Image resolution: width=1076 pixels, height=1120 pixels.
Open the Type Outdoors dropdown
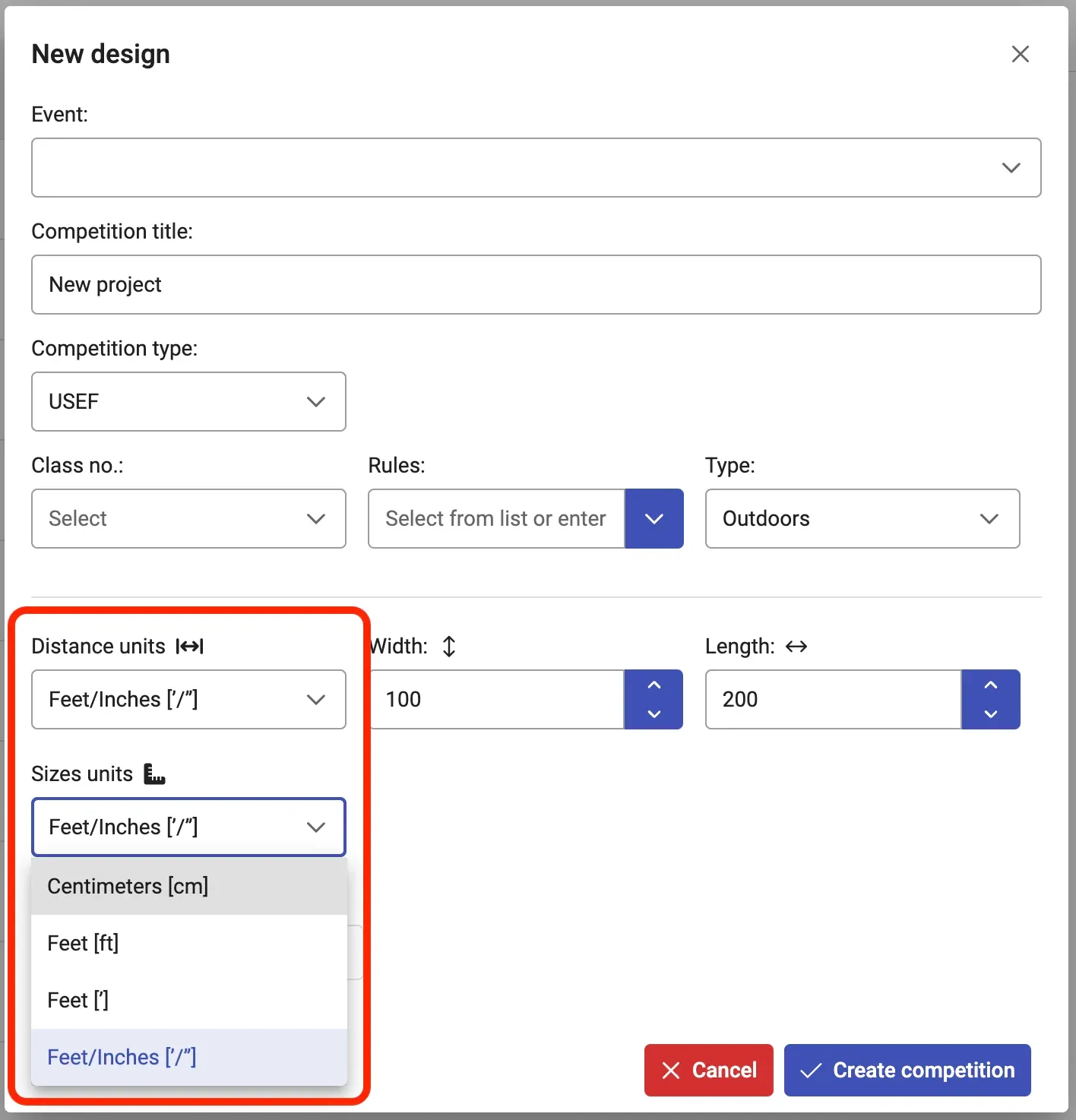click(862, 518)
